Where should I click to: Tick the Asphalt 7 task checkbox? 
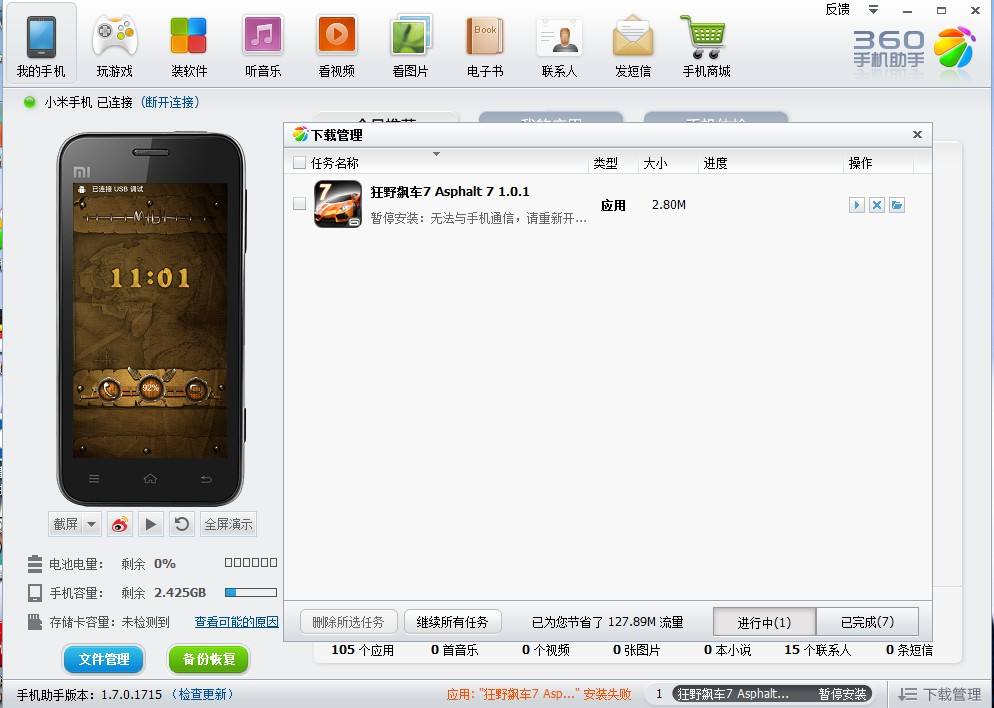tap(299, 204)
